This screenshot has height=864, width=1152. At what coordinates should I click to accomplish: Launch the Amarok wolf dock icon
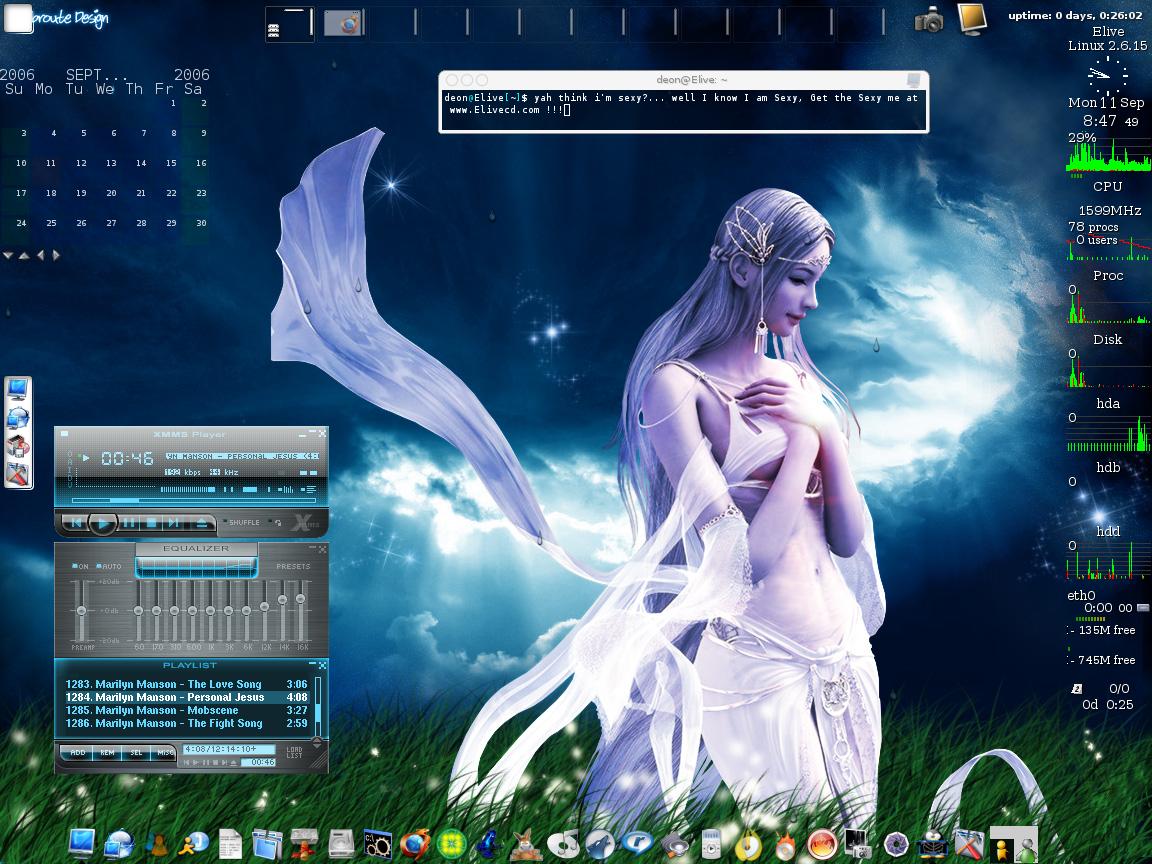coord(600,844)
